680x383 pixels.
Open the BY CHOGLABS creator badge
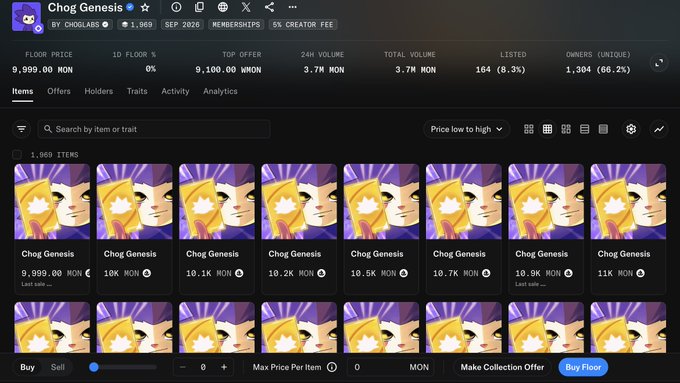point(80,25)
